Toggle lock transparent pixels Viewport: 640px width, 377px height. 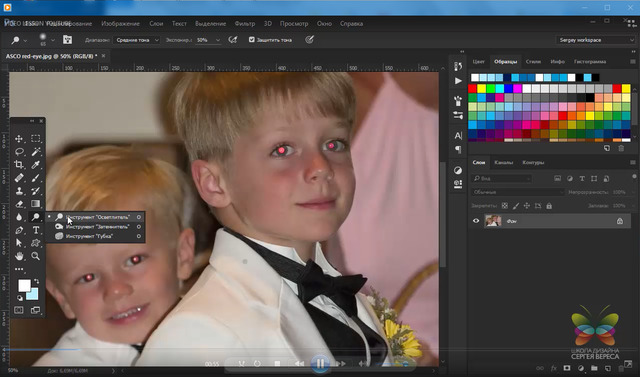pyautogui.click(x=505, y=206)
